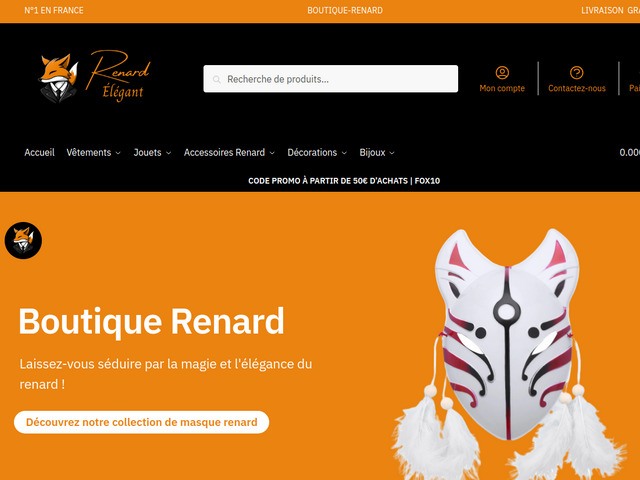Click the Boutique Renard hero heading

[151, 321]
